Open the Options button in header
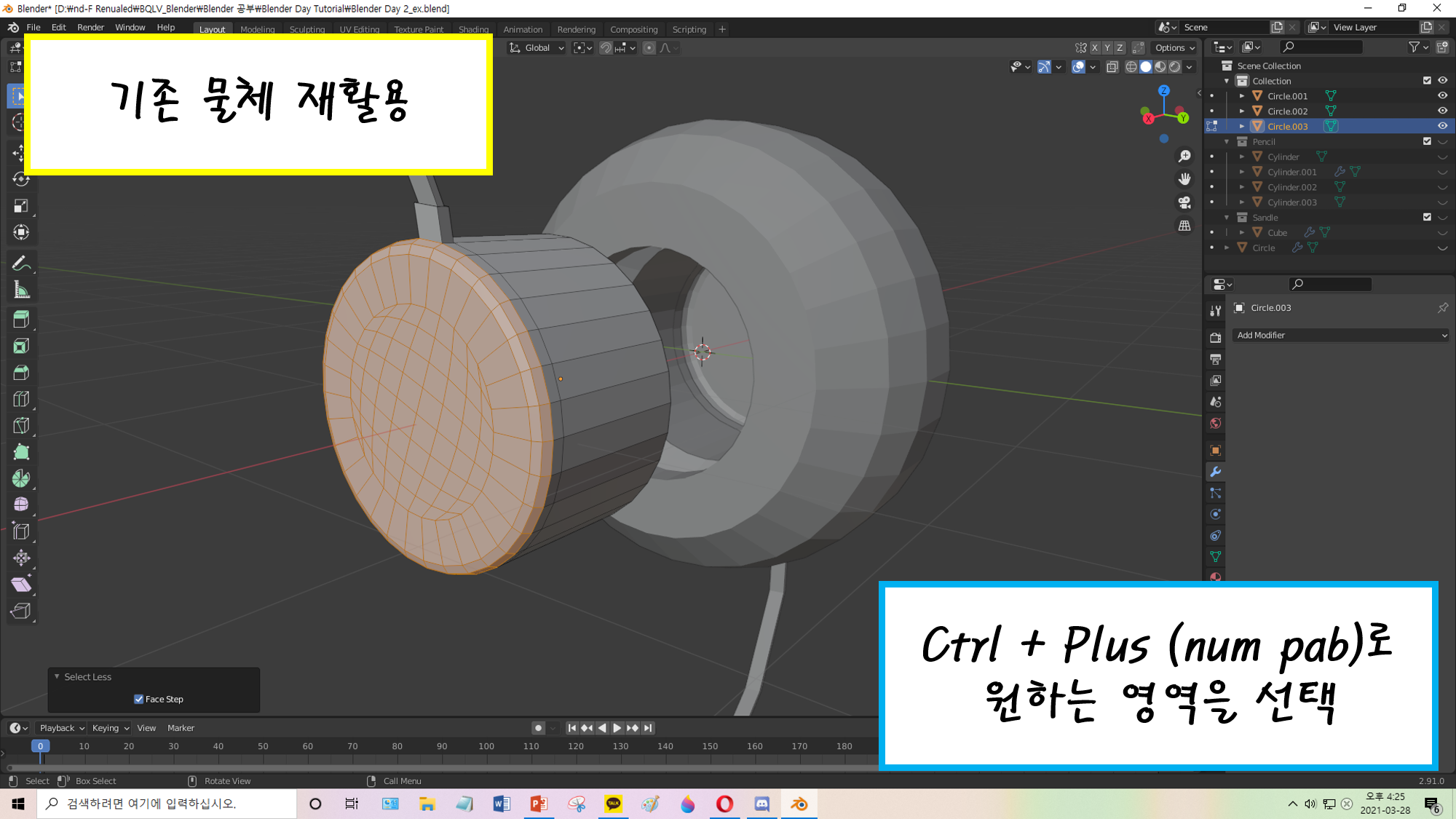 tap(1174, 48)
